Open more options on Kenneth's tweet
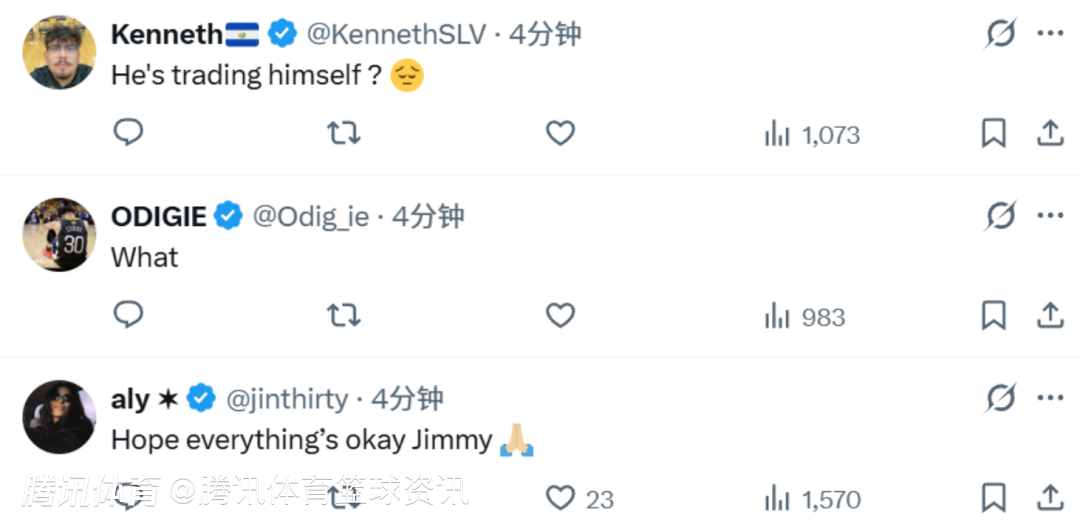 (1050, 34)
